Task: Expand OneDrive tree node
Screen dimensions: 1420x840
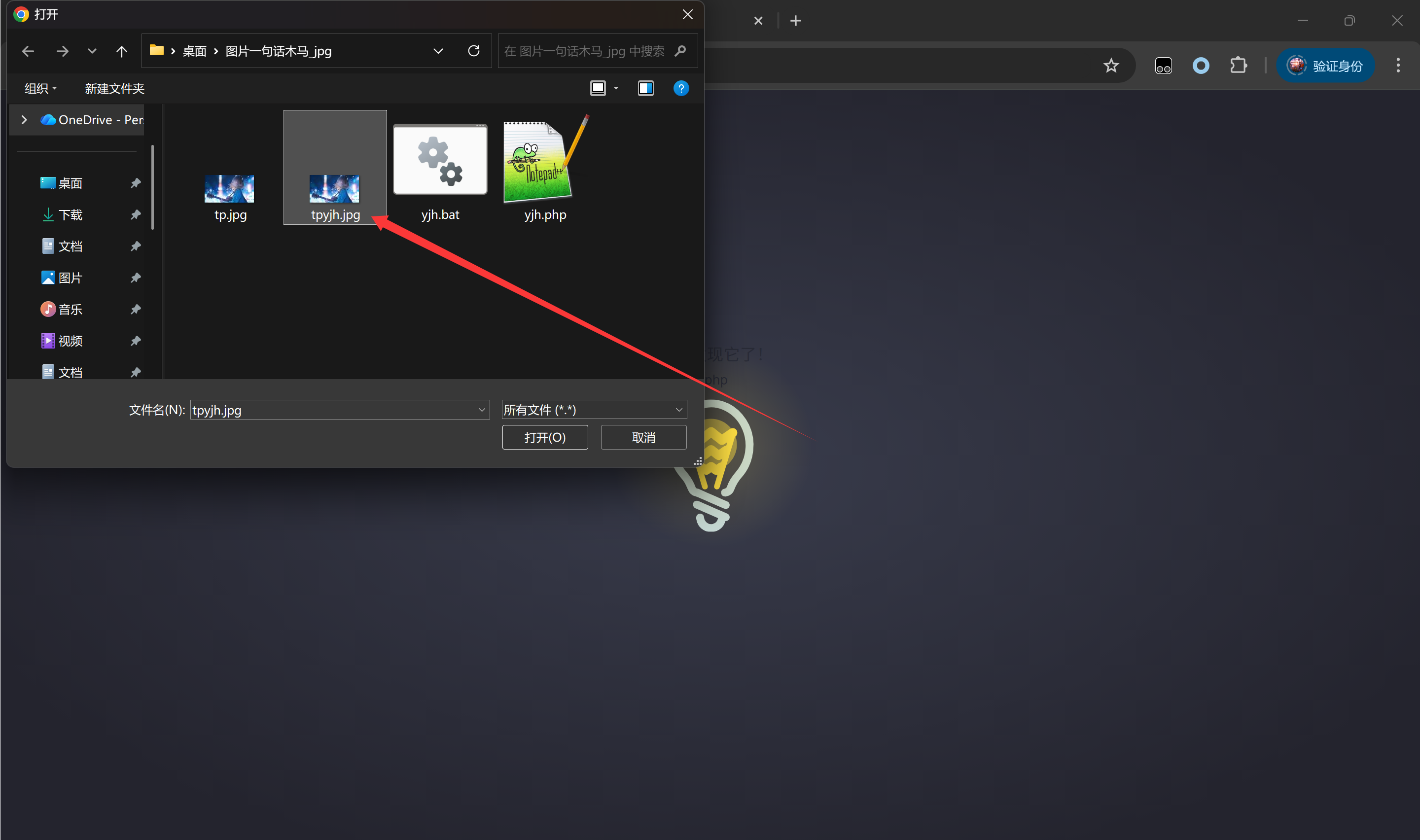Action: coord(24,120)
